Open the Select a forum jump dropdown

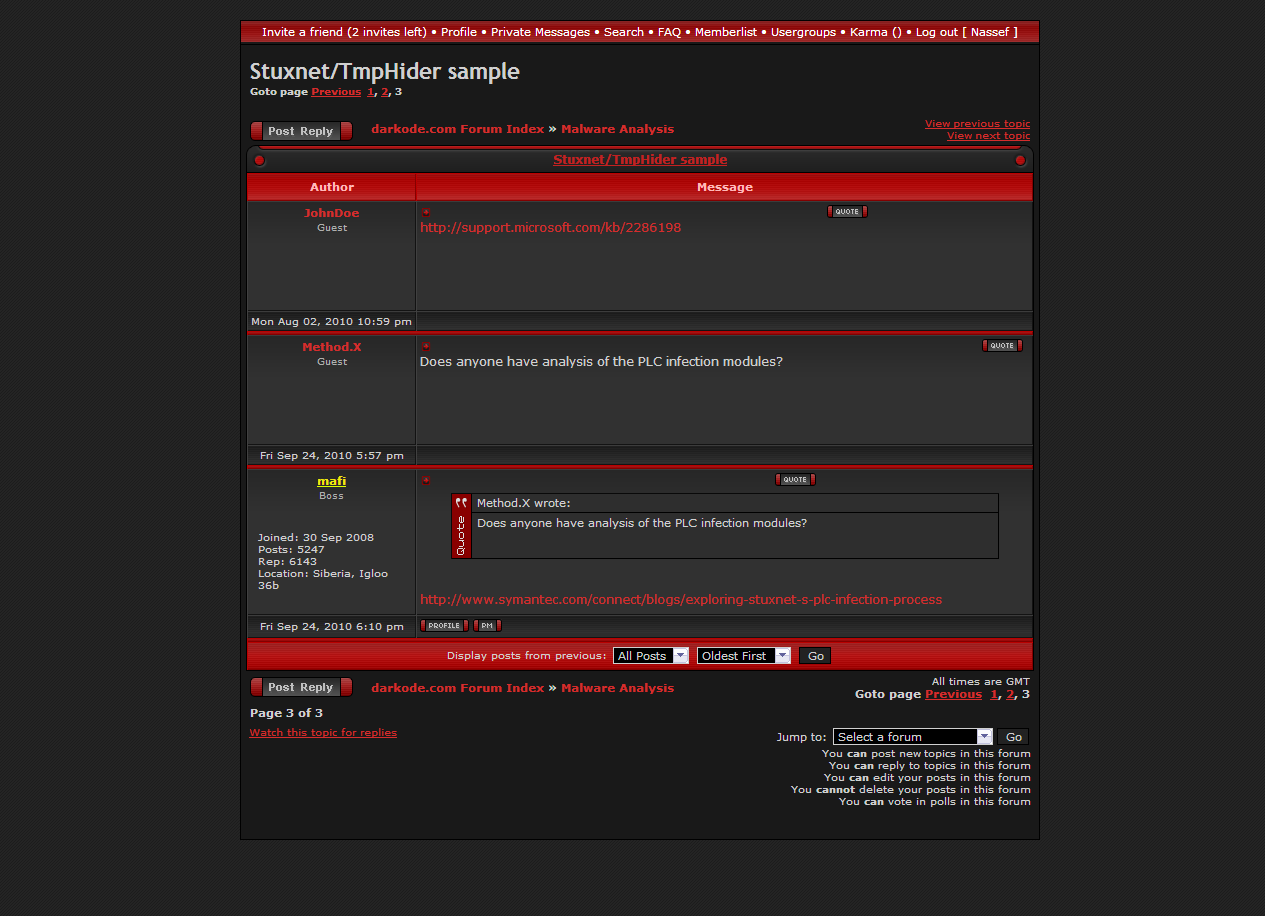click(912, 737)
